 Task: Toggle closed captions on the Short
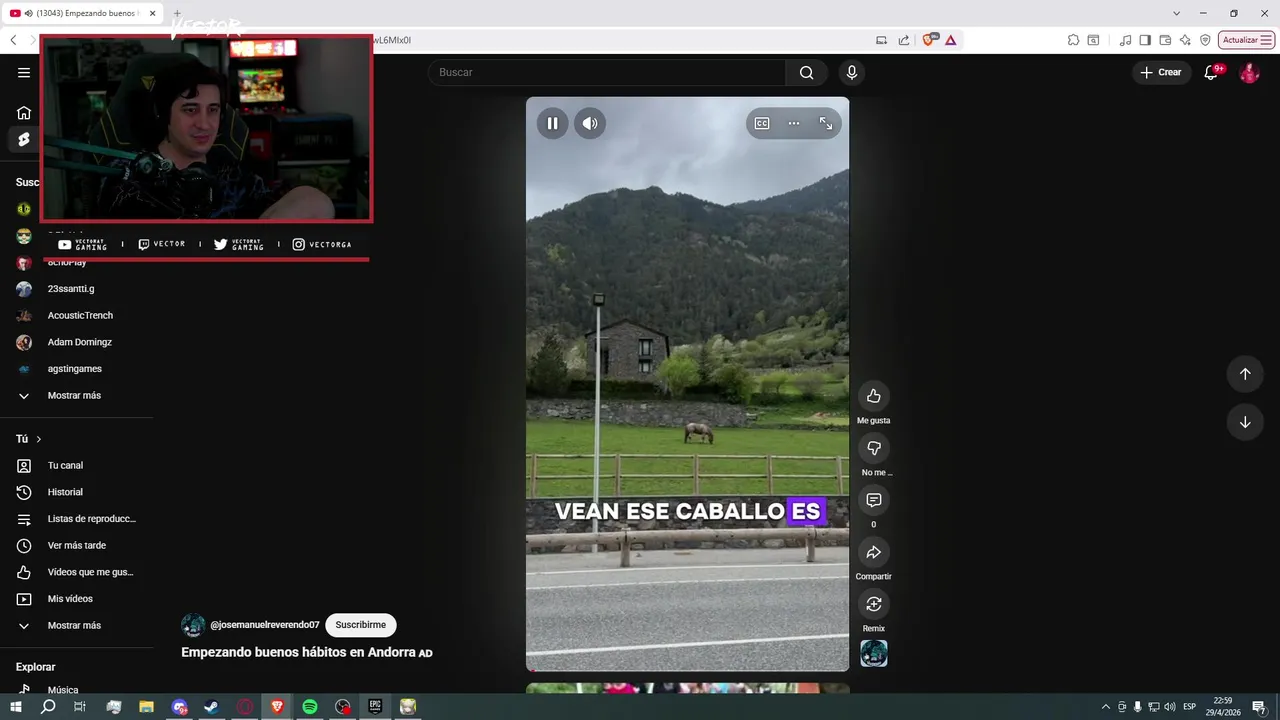pyautogui.click(x=762, y=123)
